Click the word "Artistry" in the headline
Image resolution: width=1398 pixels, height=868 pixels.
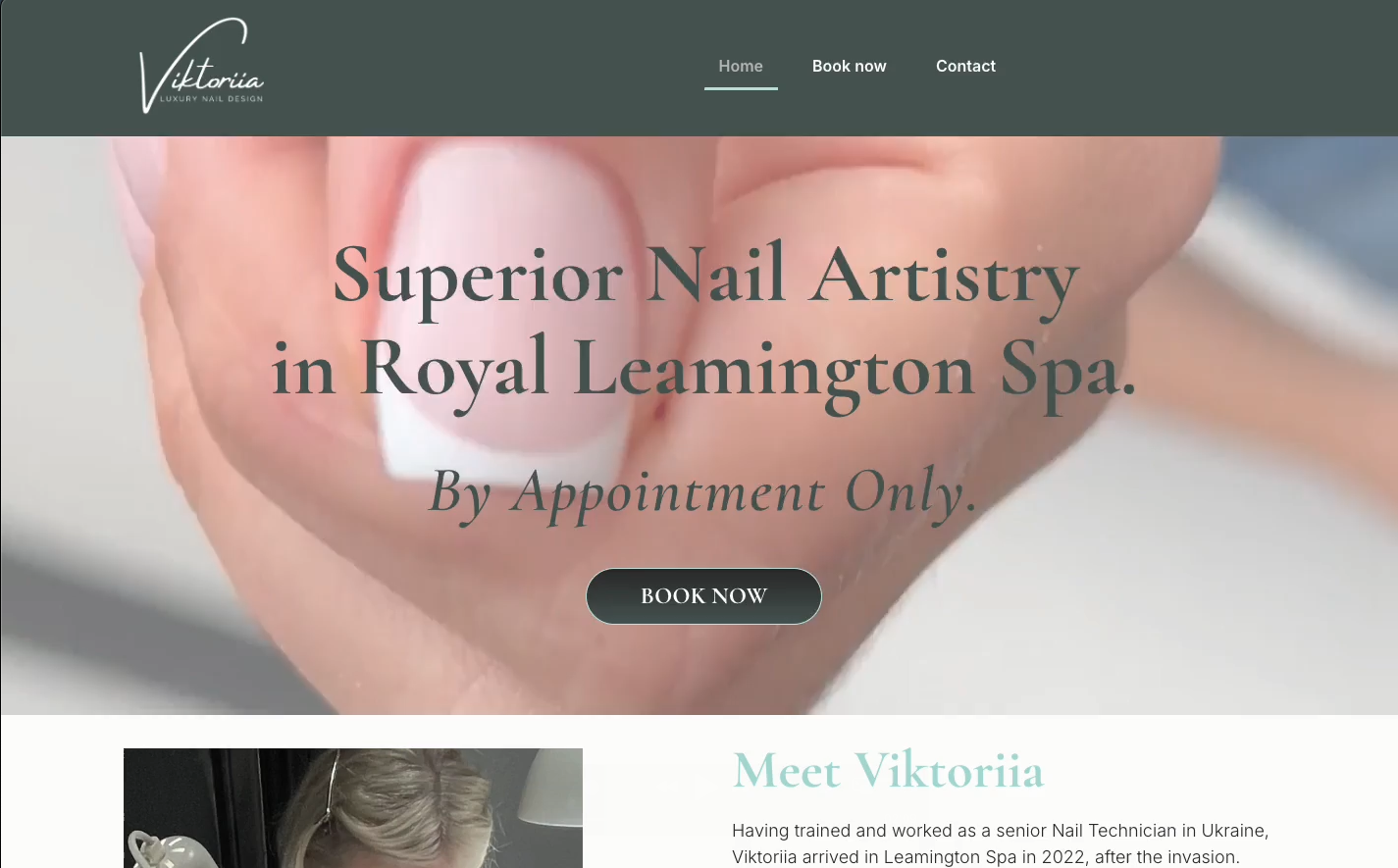945,278
